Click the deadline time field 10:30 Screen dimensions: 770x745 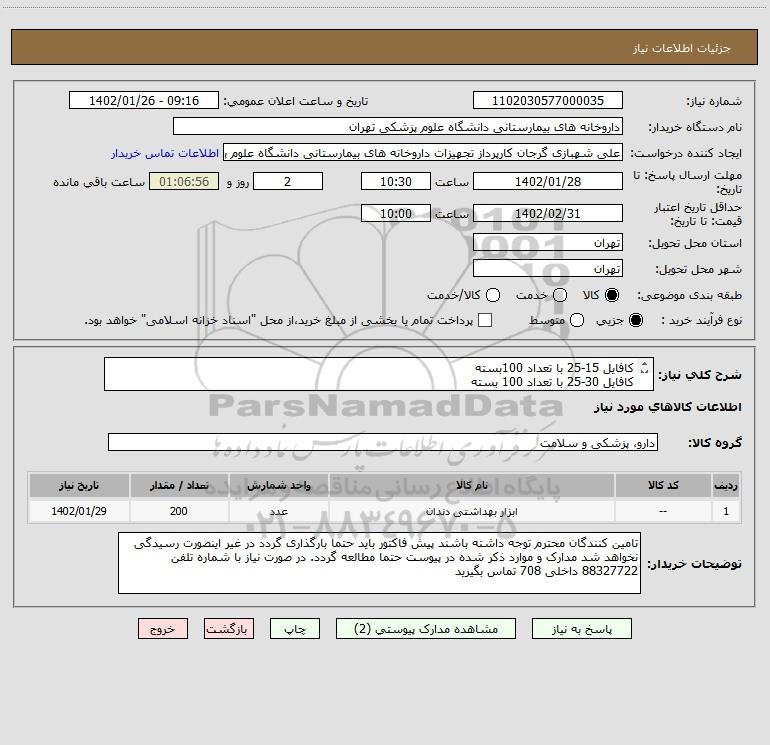point(396,181)
